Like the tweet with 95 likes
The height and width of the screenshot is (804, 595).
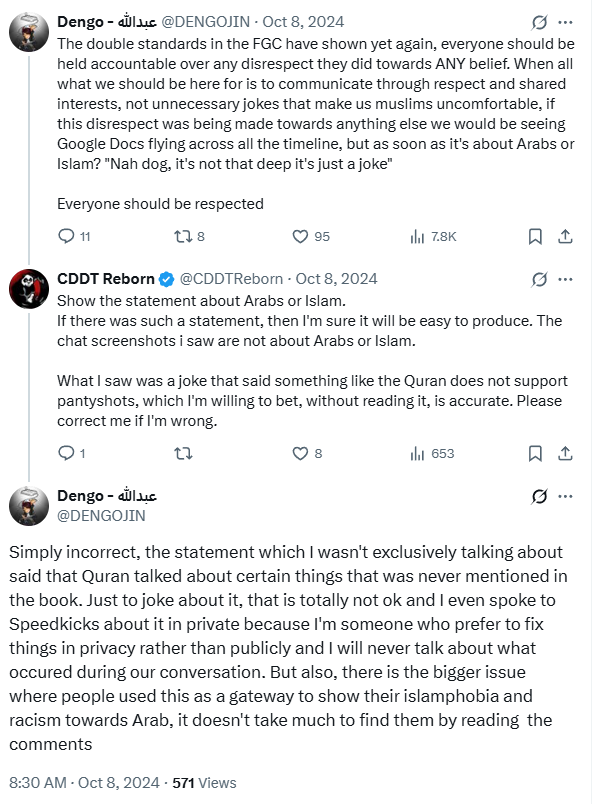click(300, 236)
